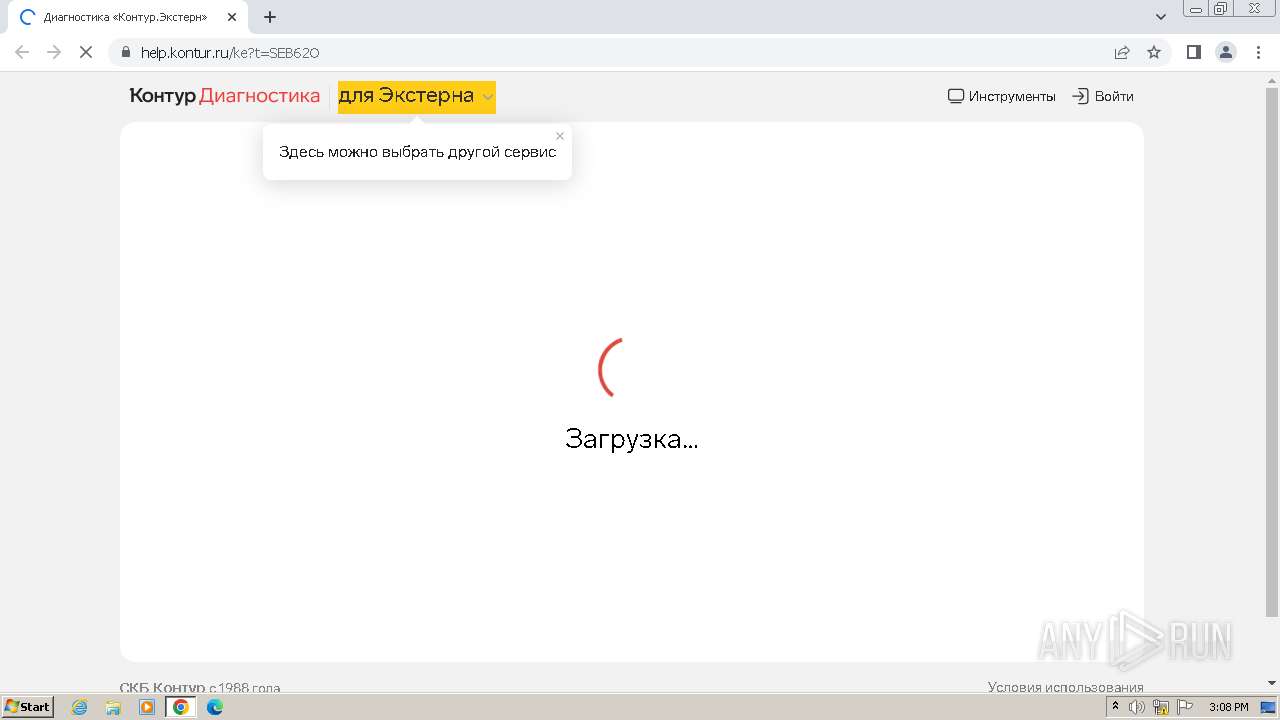1280x720 pixels.
Task: Open the Chrome profile avatar menu
Action: (x=1226, y=52)
